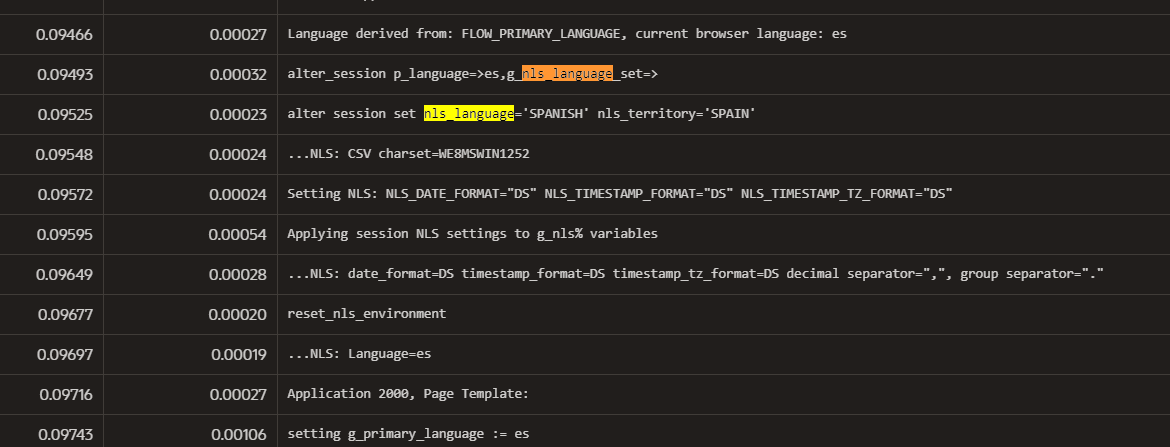Click the orange-highlighted nls_language match

(x=567, y=74)
